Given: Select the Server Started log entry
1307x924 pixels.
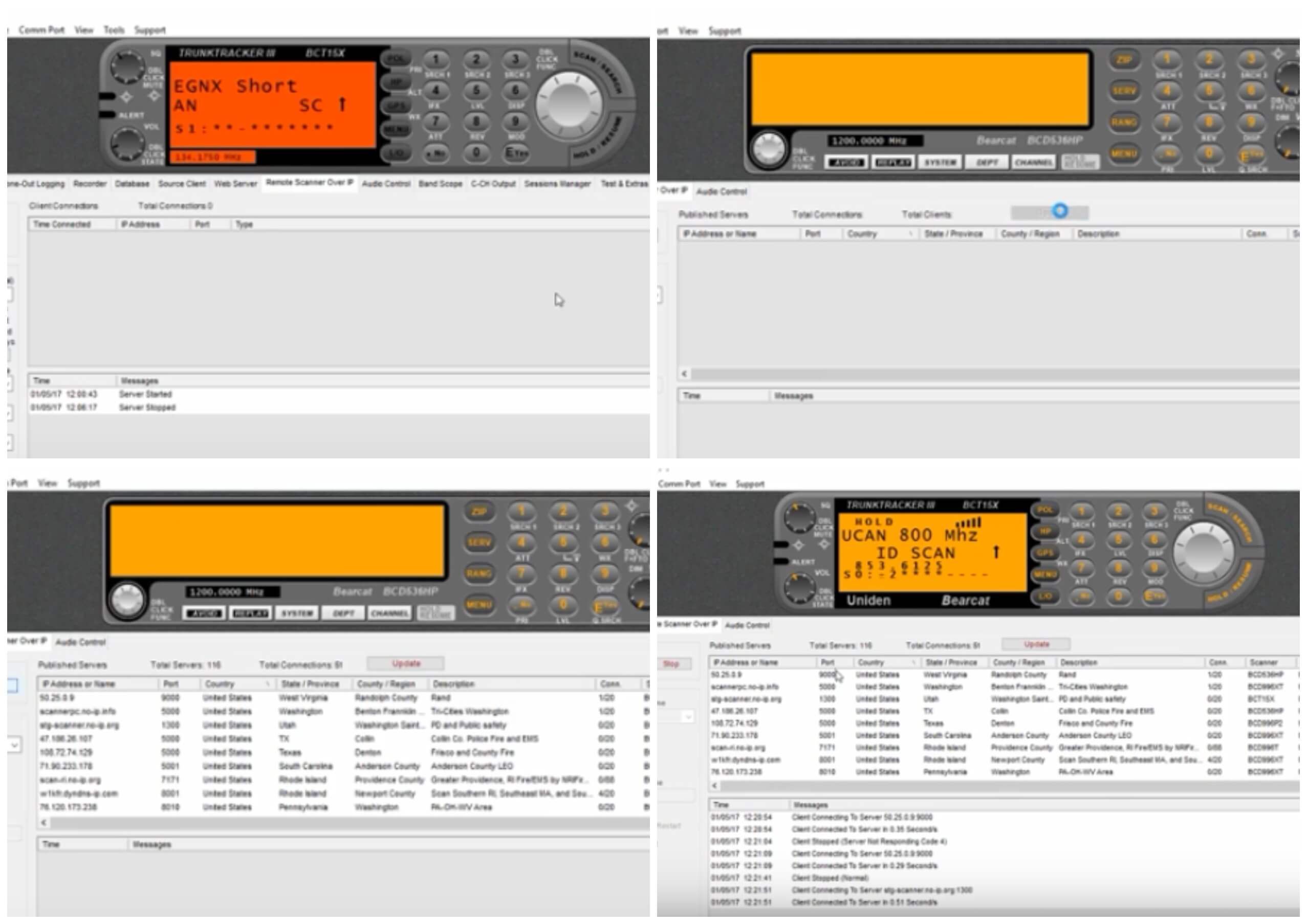Looking at the screenshot, I should (x=339, y=394).
